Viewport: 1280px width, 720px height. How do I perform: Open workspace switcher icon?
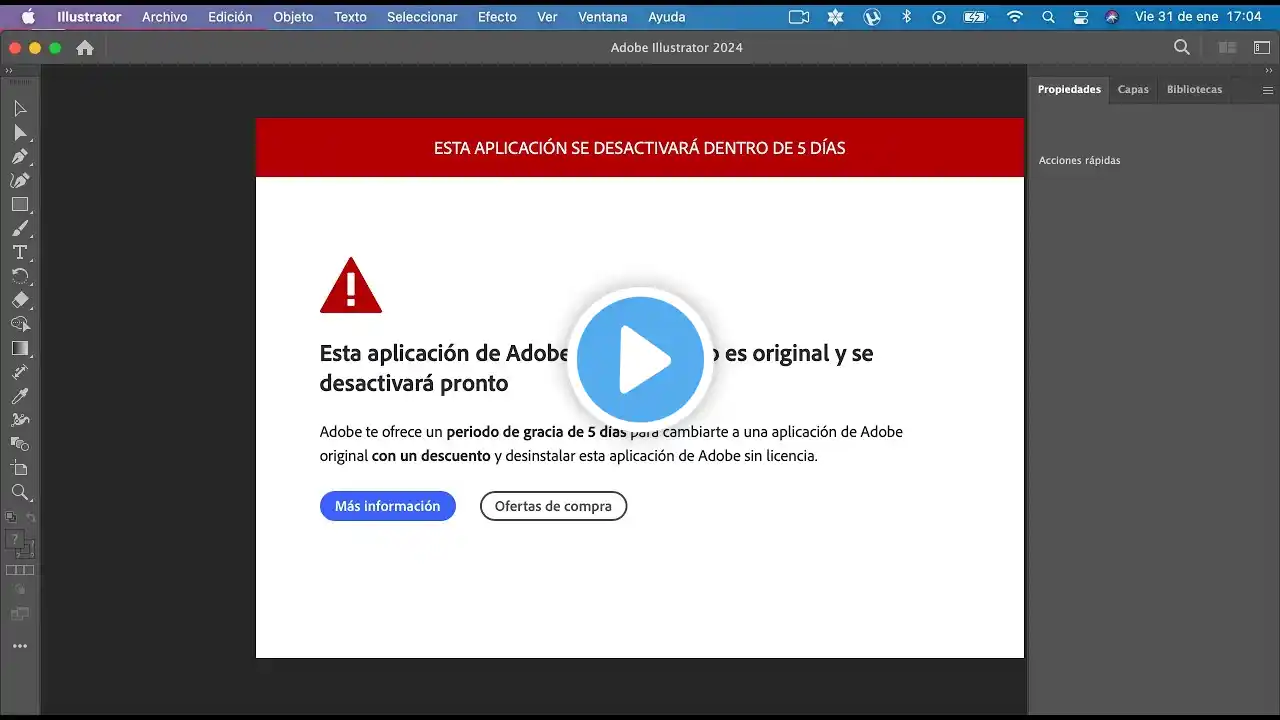click(1261, 47)
